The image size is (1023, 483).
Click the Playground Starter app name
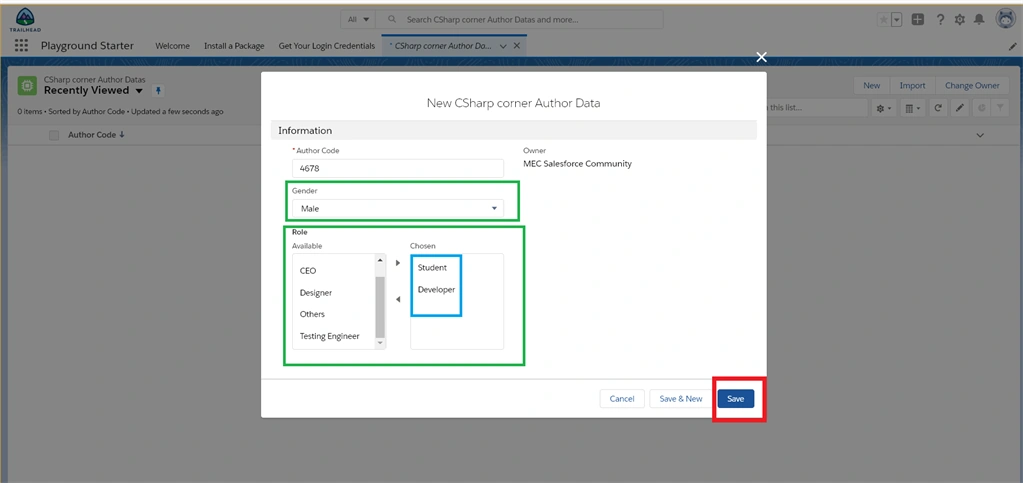(87, 46)
